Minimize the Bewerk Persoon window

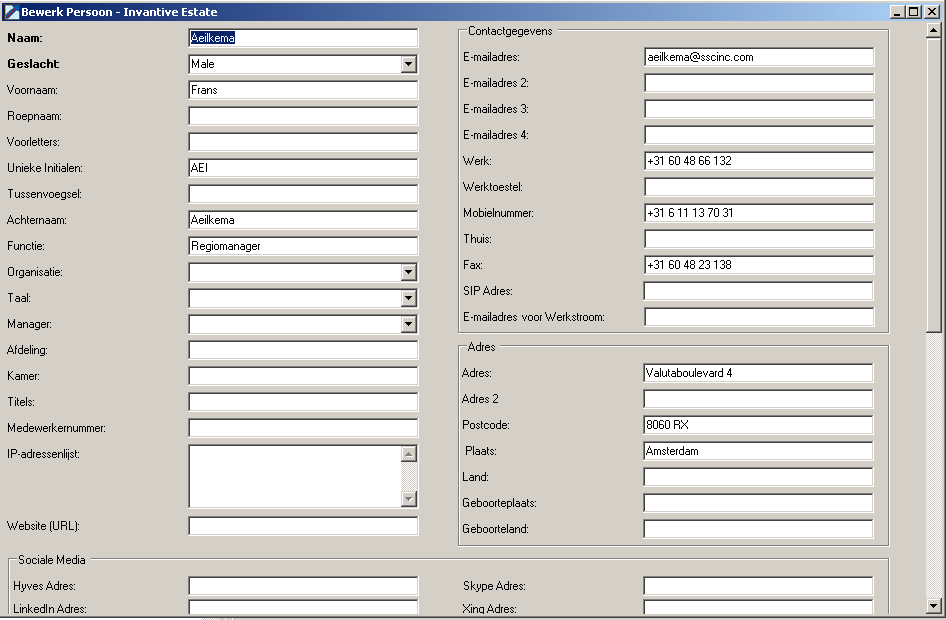898,12
